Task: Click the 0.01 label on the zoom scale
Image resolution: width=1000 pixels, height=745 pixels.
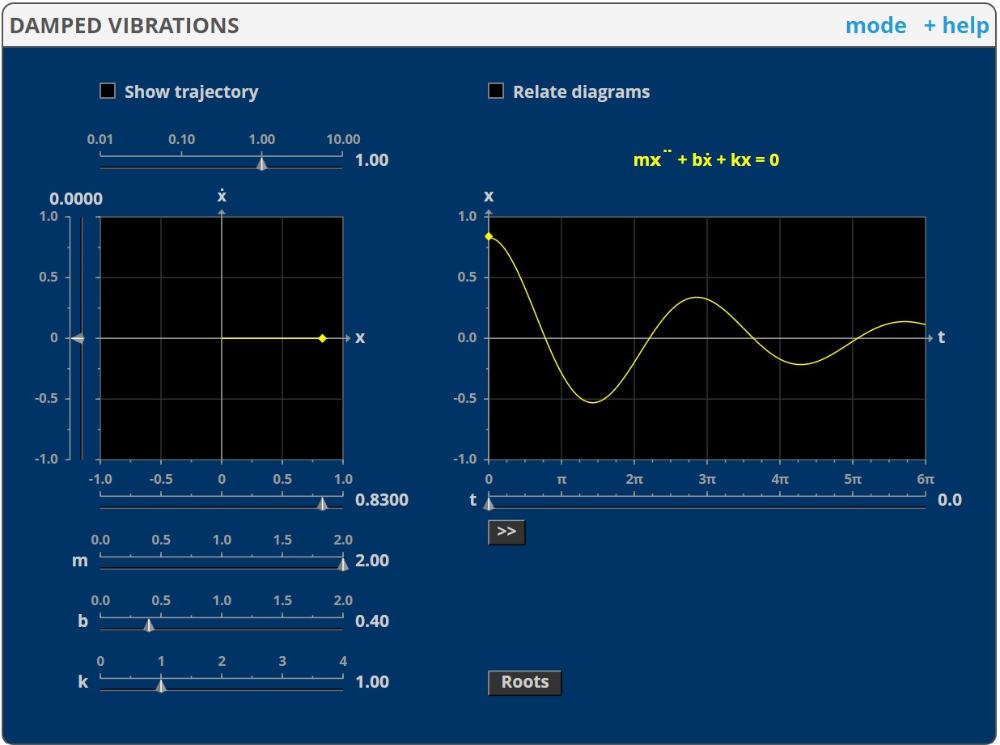Action: (100, 139)
